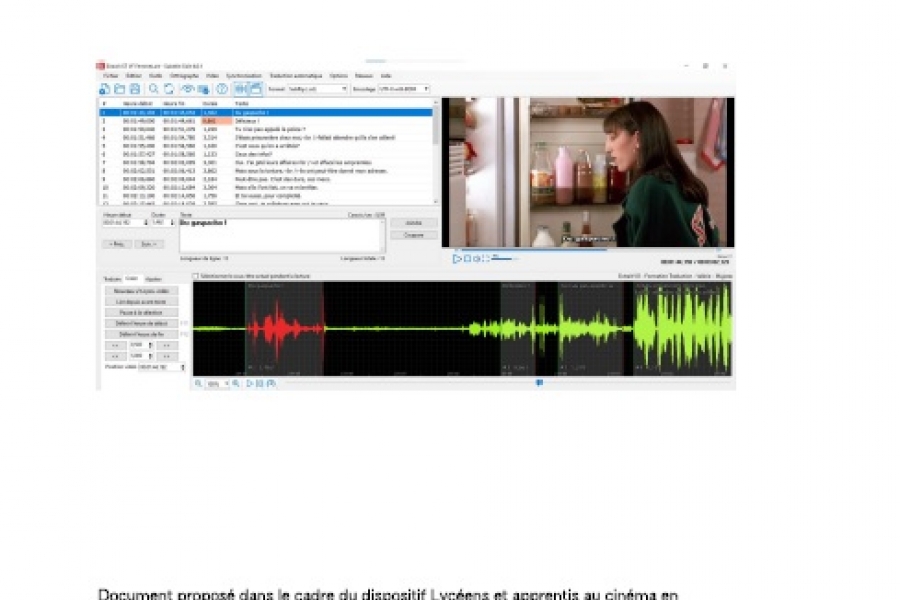The width and height of the screenshot is (900, 600).
Task: Click the Help question mark toolbar icon
Action: [x=222, y=89]
